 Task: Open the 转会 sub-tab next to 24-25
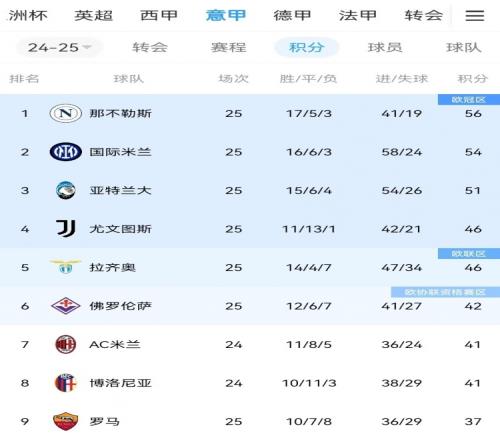point(150,47)
